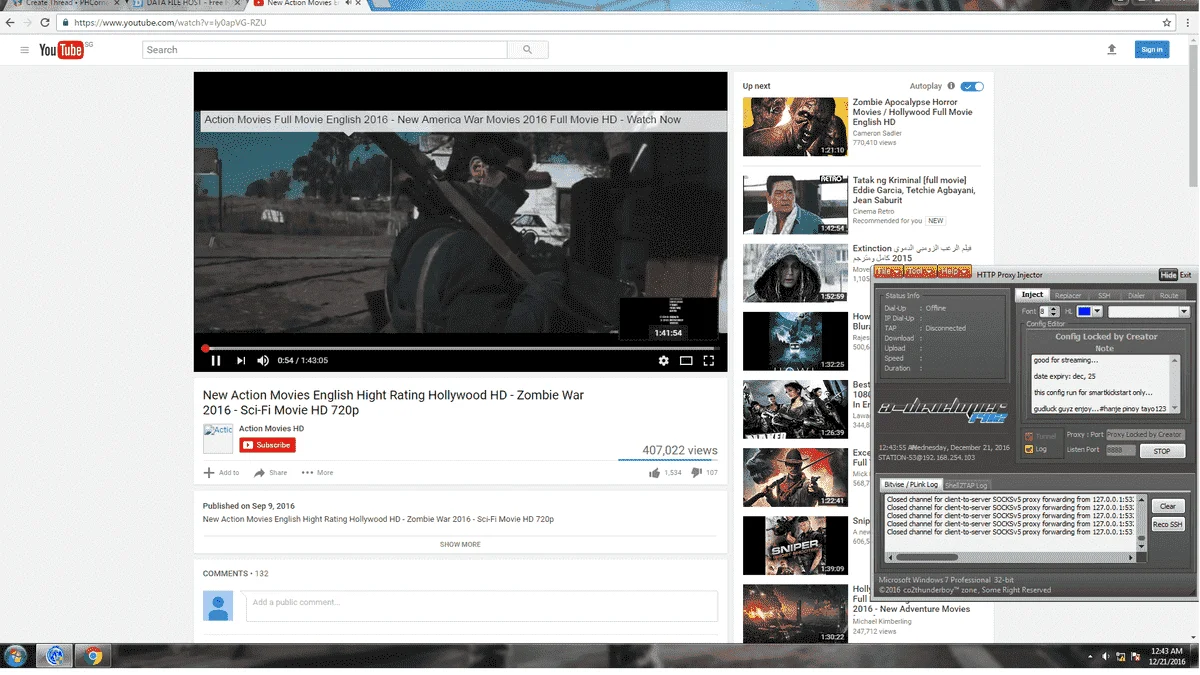The image size is (1200, 675).
Task: Click the STOP button in Proxy Injector
Action: tap(1162, 451)
